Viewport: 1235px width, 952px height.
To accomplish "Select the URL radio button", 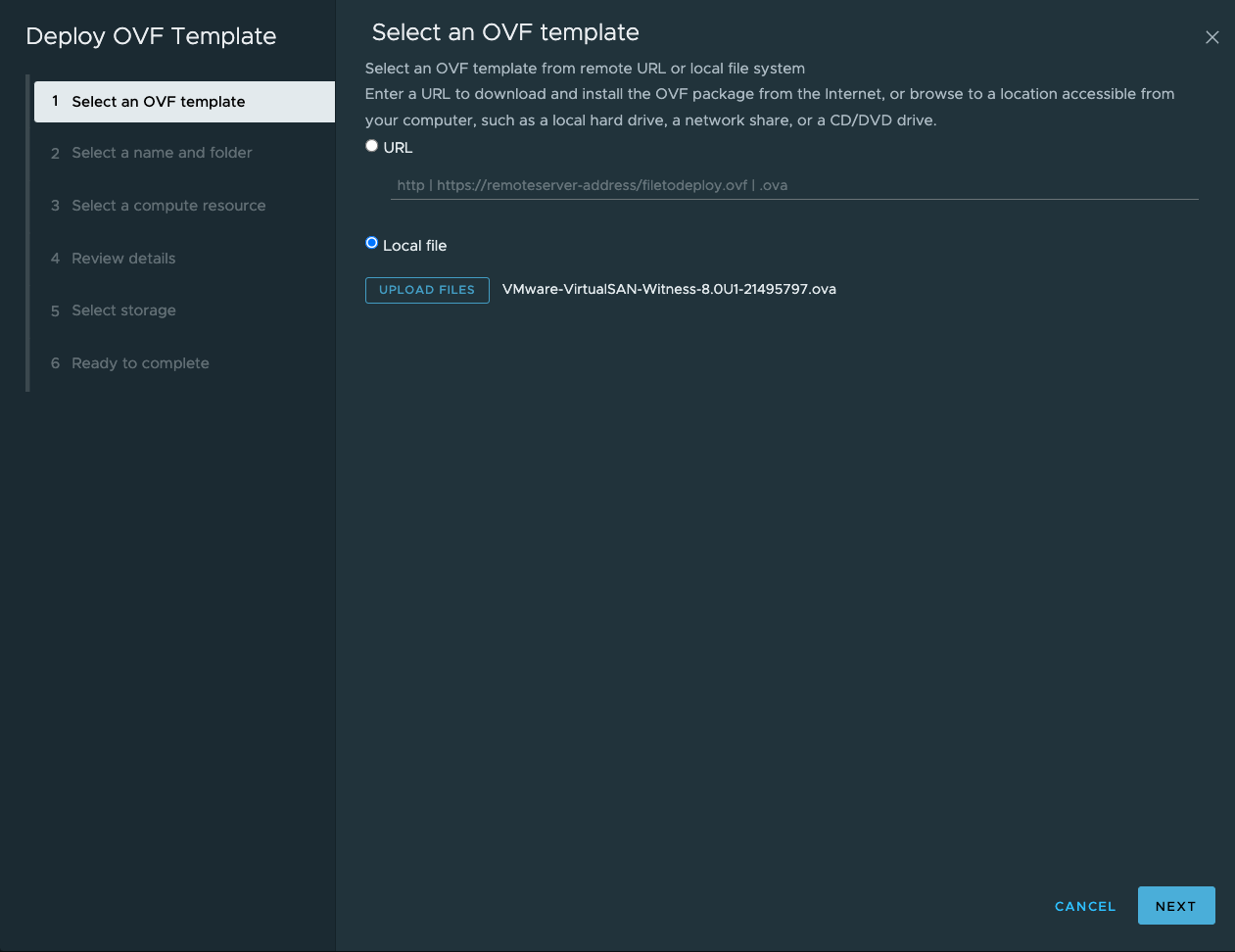I will pos(371,146).
